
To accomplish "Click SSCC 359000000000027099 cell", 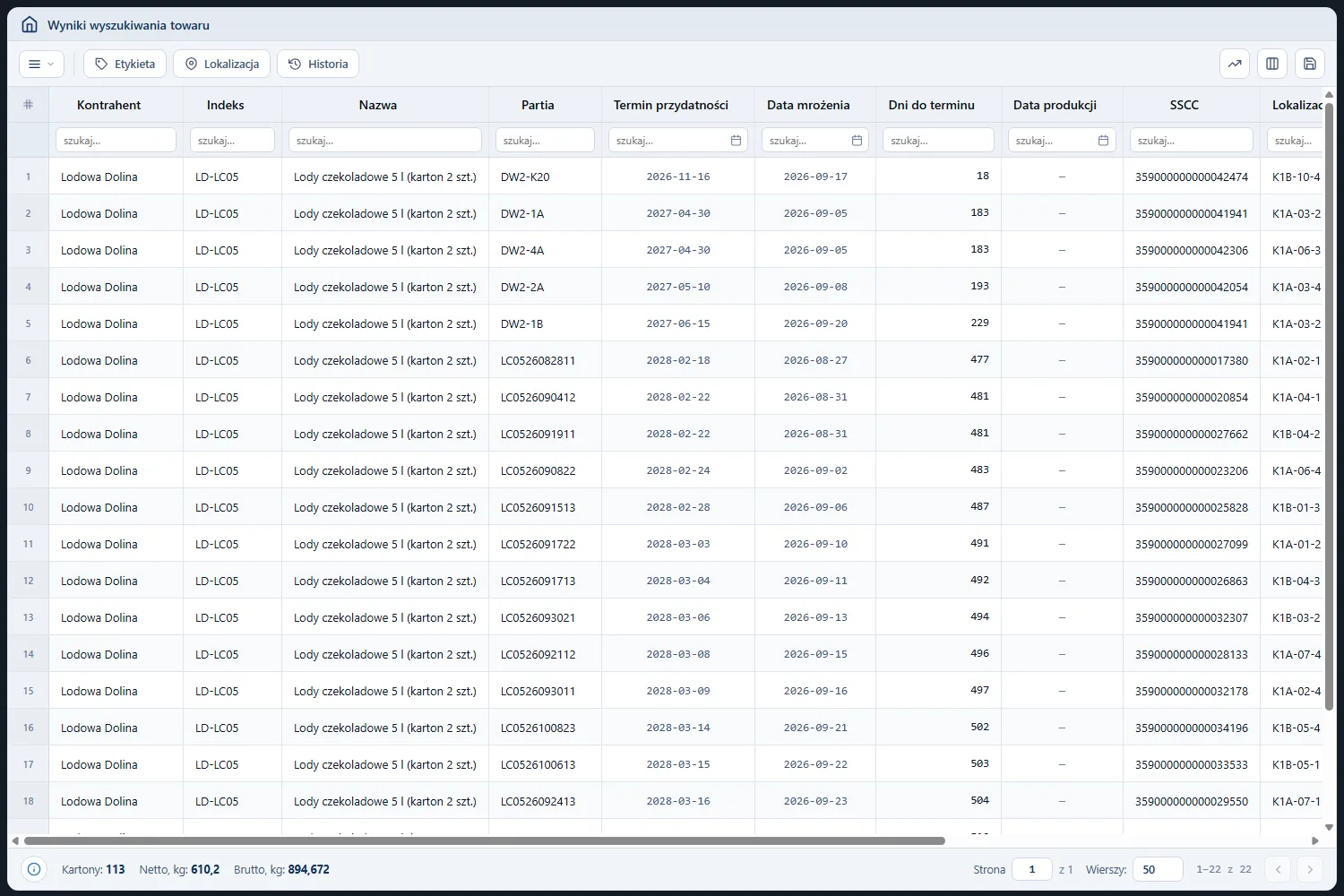I will coord(1191,544).
